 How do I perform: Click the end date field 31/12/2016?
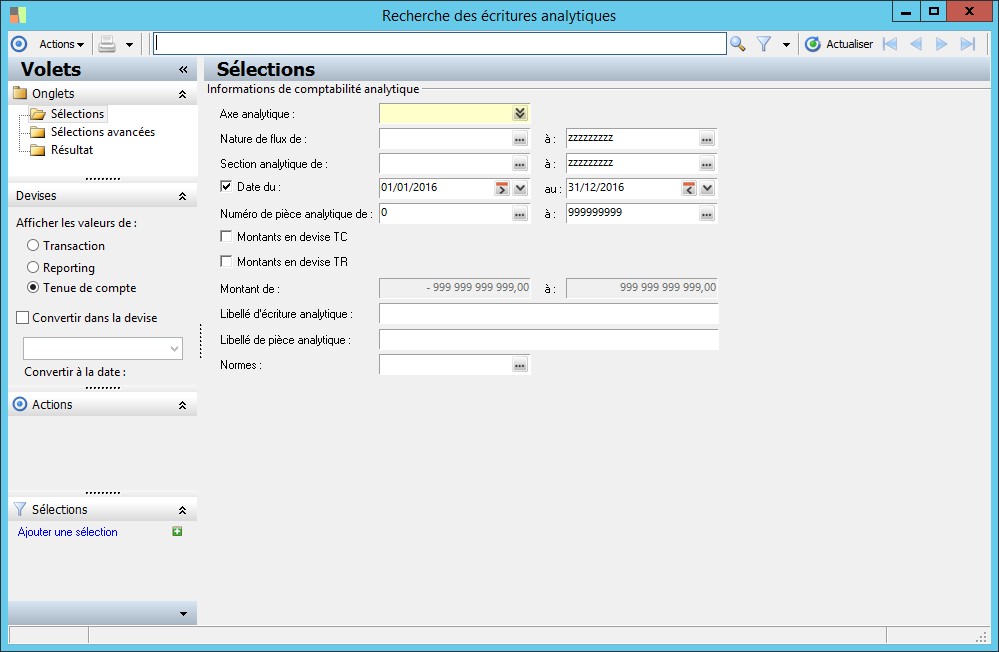[623, 187]
